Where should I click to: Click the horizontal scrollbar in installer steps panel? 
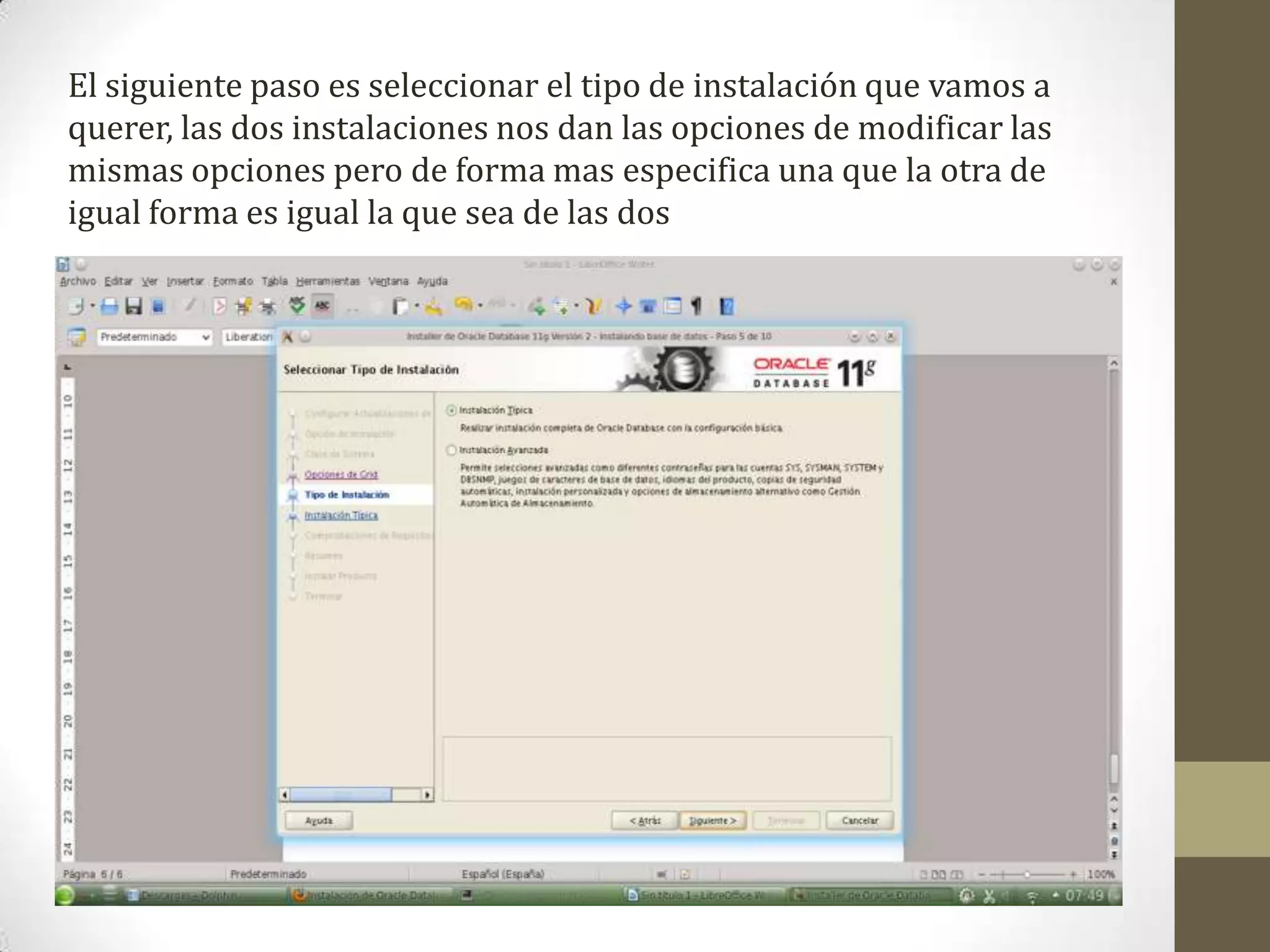[x=341, y=795]
